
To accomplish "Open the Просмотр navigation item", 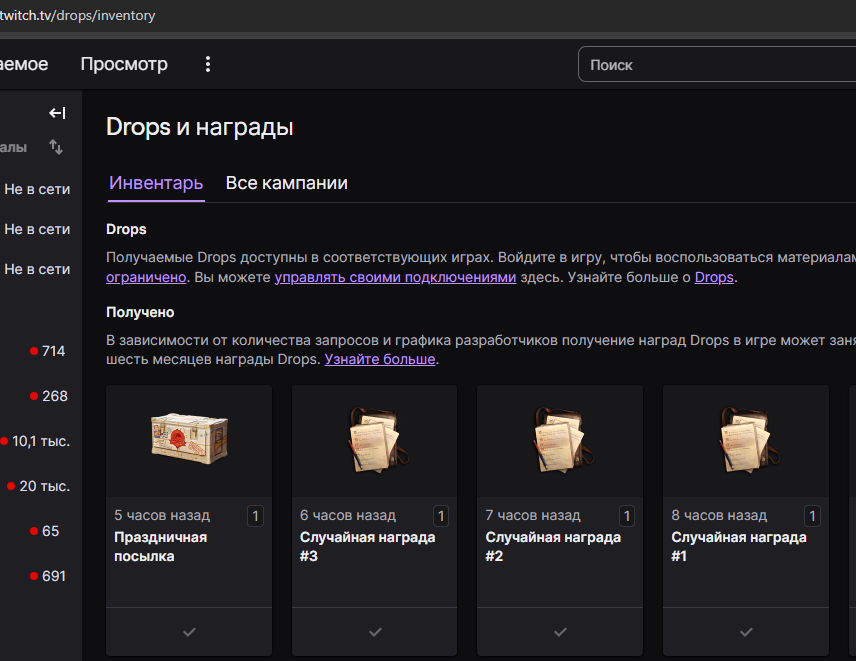I will [x=124, y=64].
